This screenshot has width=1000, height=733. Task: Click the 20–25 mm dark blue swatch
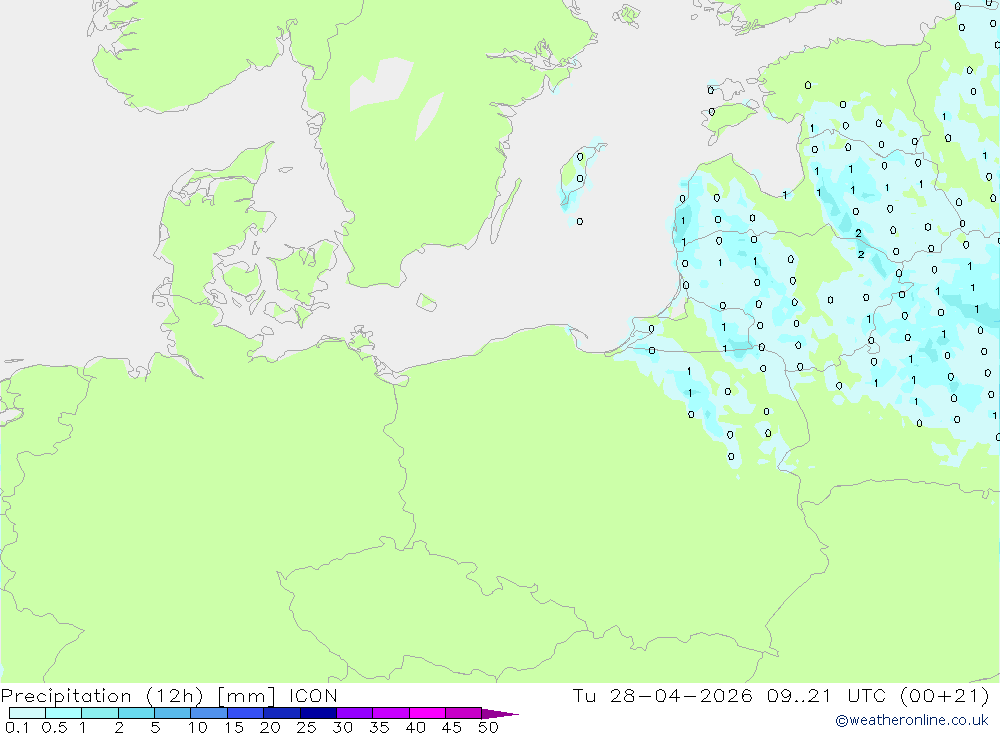coord(282,713)
